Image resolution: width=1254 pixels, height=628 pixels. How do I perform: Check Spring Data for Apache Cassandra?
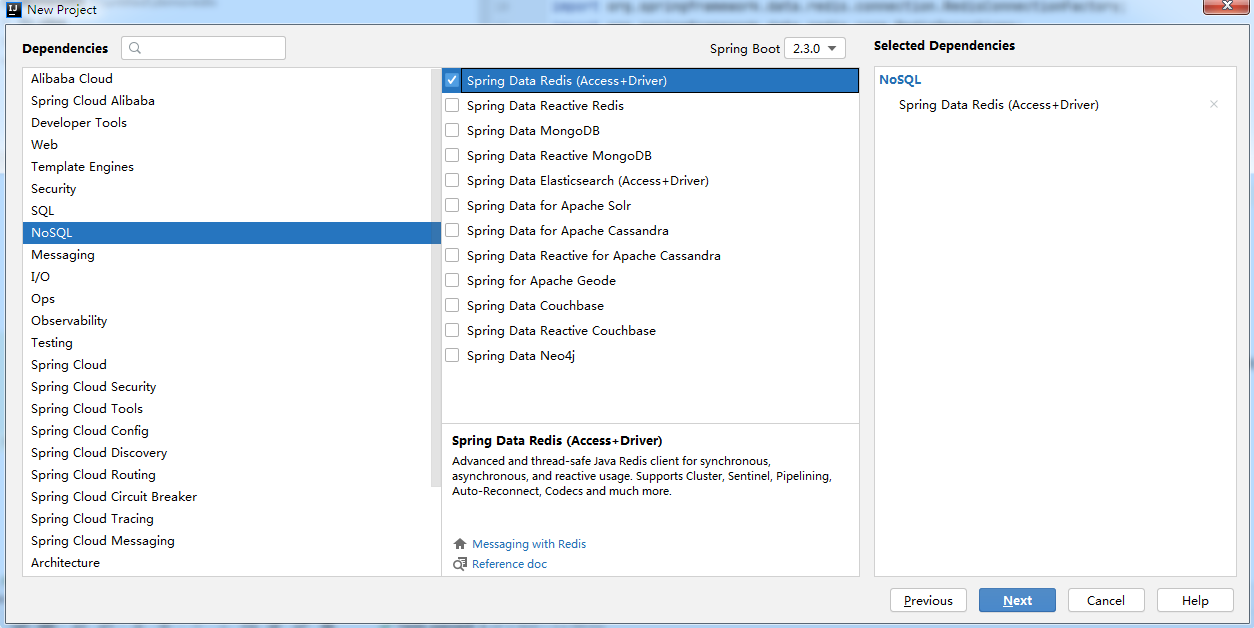452,230
